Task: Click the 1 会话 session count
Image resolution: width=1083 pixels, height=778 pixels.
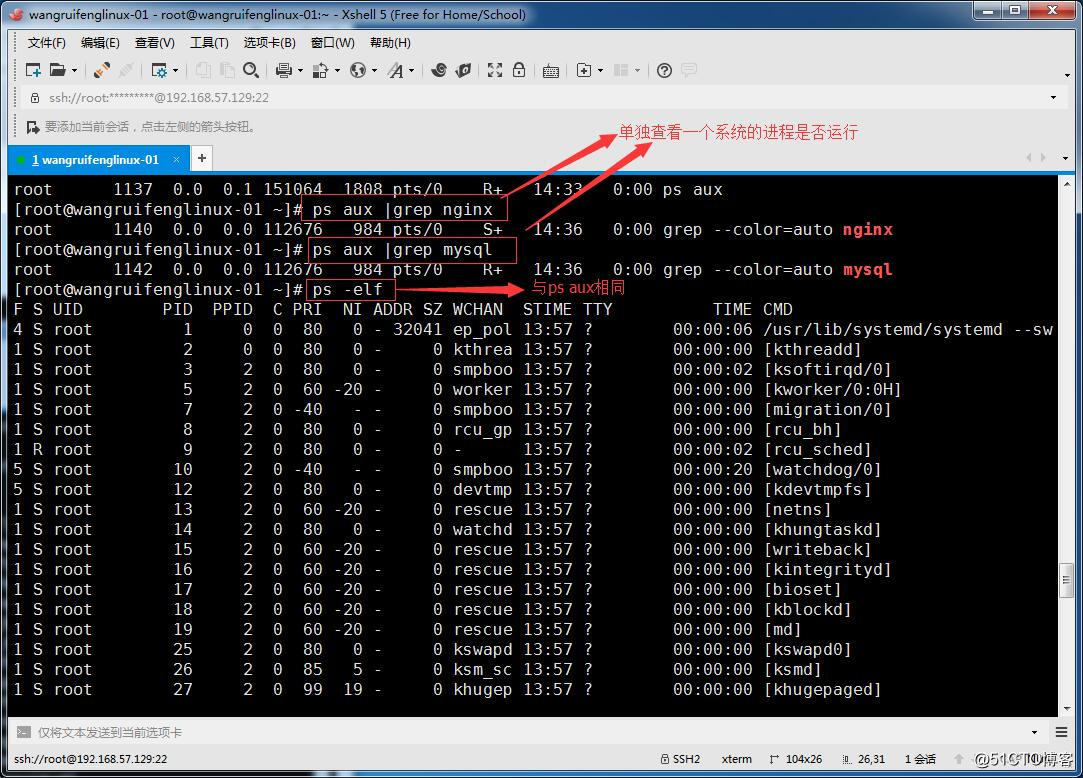Action: click(920, 759)
